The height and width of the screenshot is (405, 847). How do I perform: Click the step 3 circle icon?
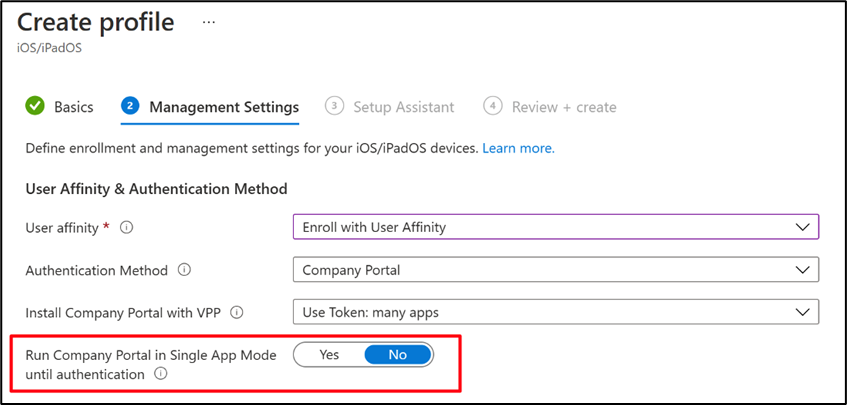tap(335, 106)
